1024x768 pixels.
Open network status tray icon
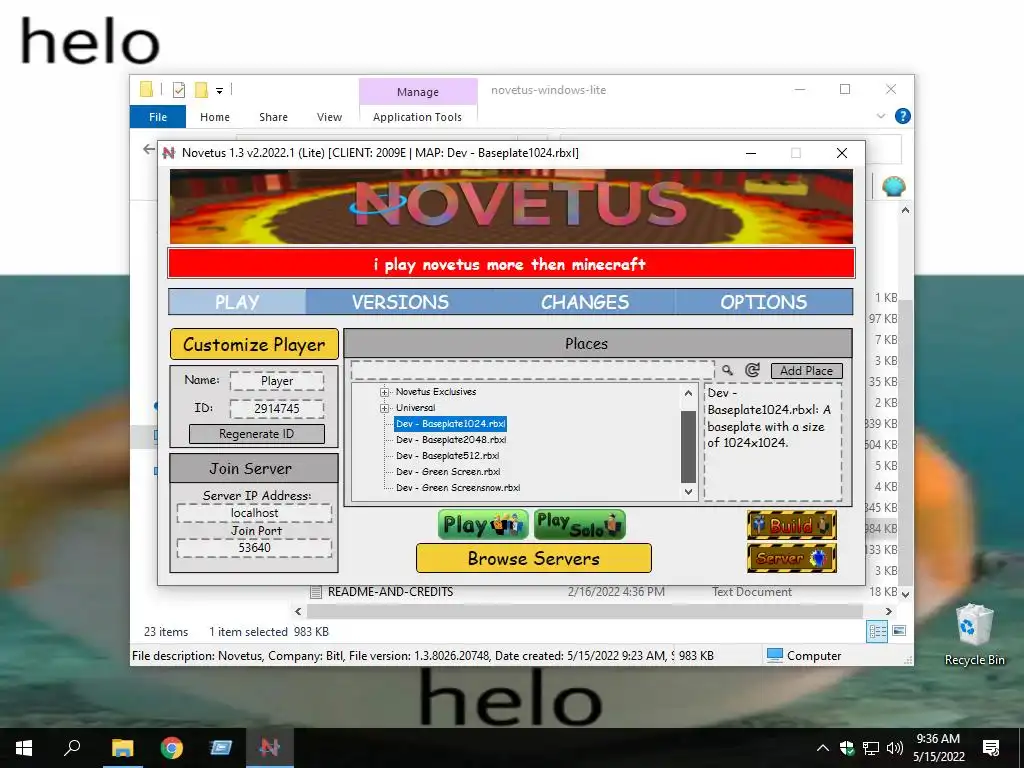click(x=871, y=748)
